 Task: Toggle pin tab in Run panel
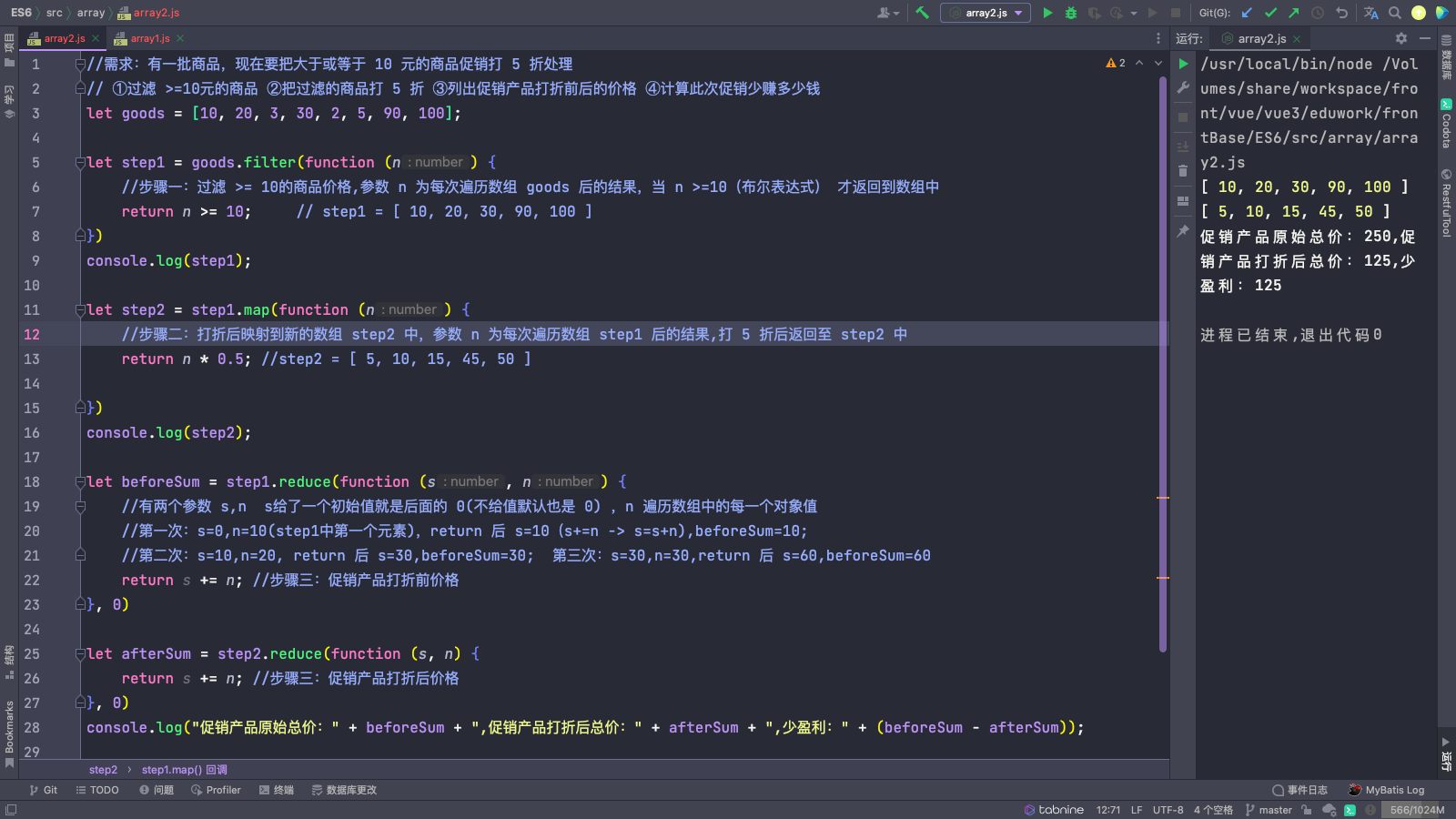(1183, 231)
